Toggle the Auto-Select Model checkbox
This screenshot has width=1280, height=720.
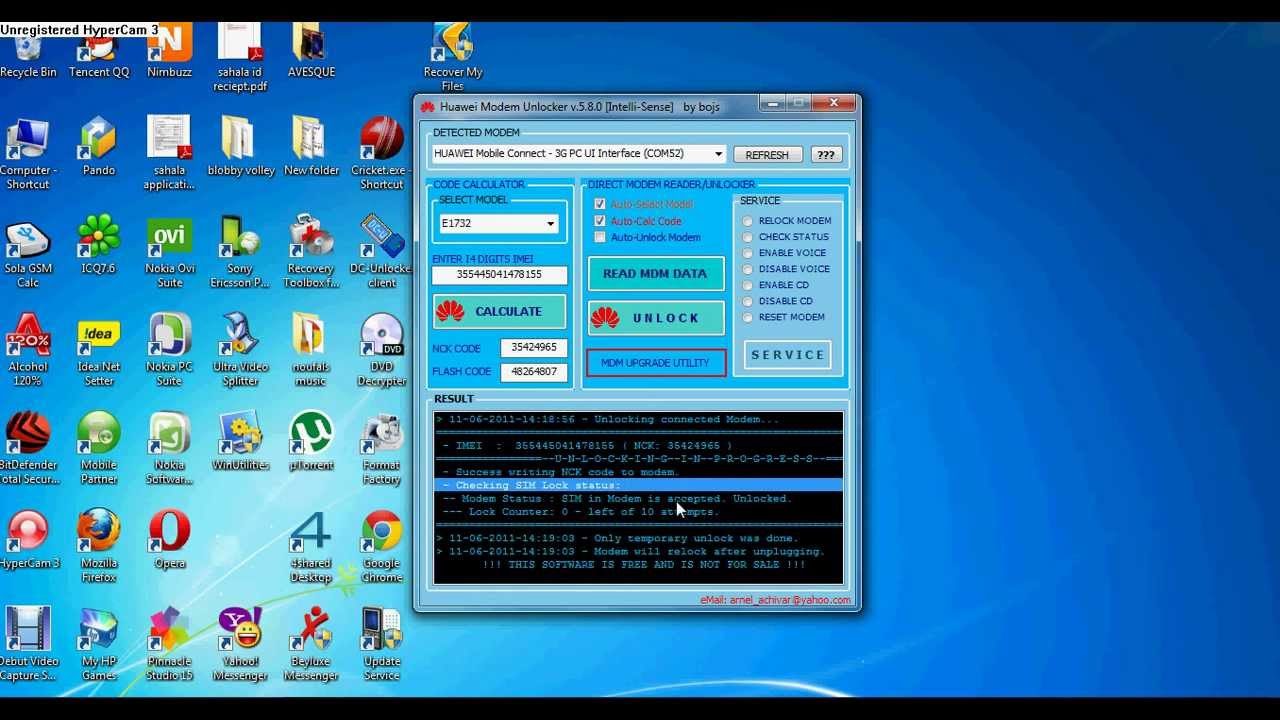[600, 204]
